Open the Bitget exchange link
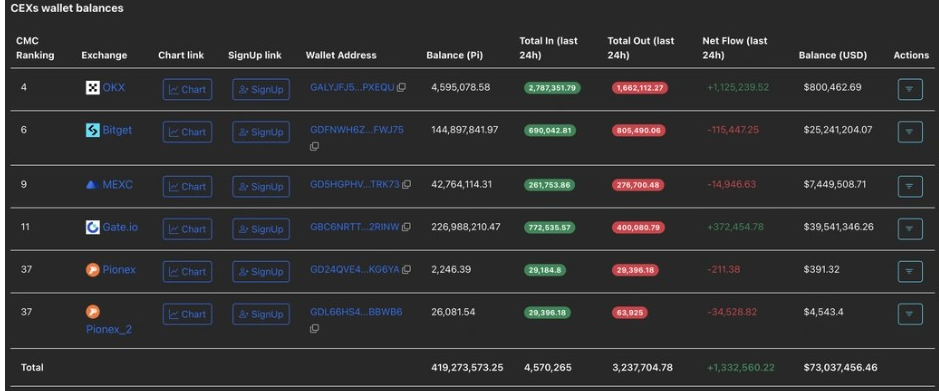 pyautogui.click(x=117, y=130)
